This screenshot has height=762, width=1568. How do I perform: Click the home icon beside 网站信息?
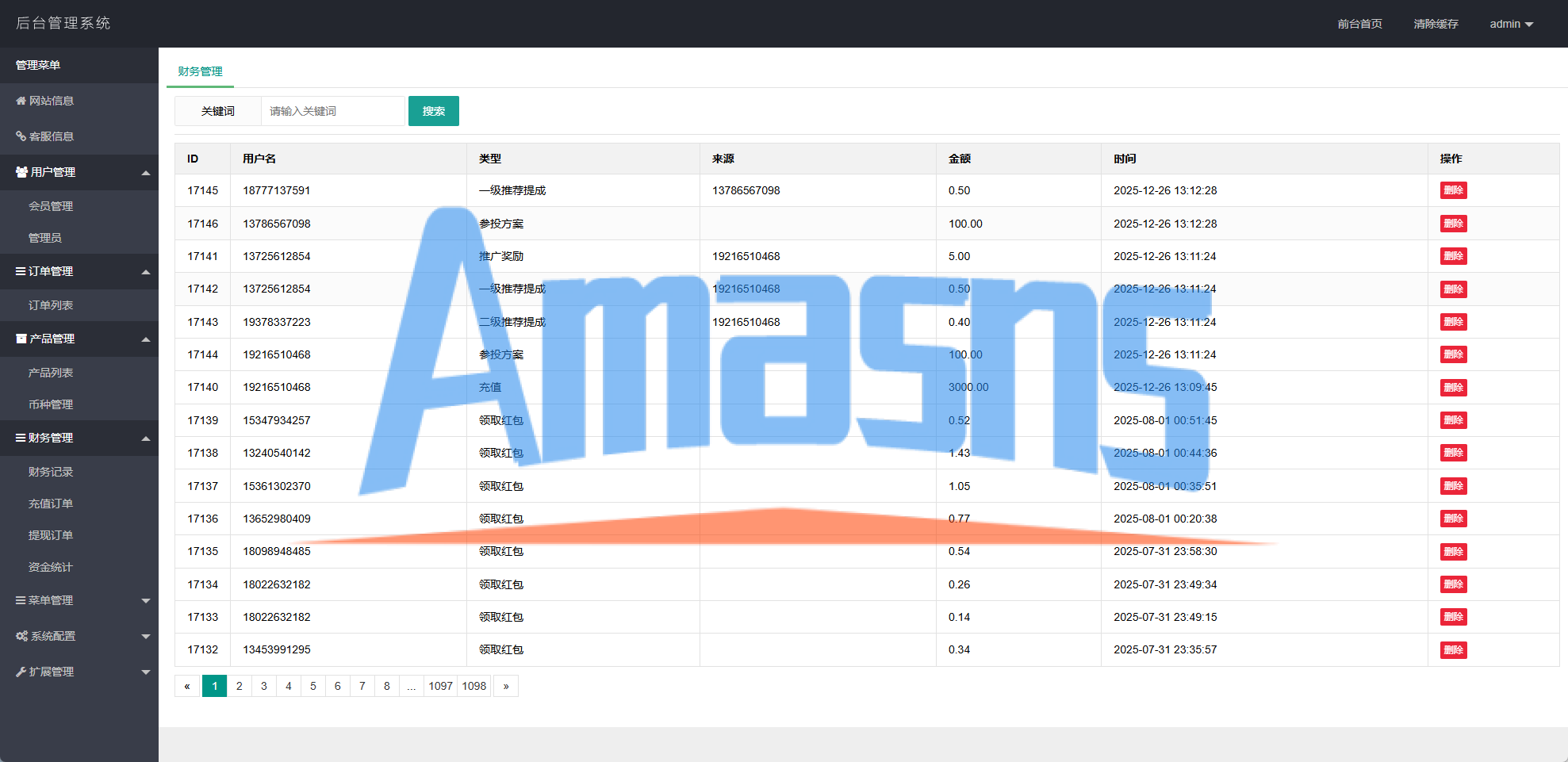point(21,101)
